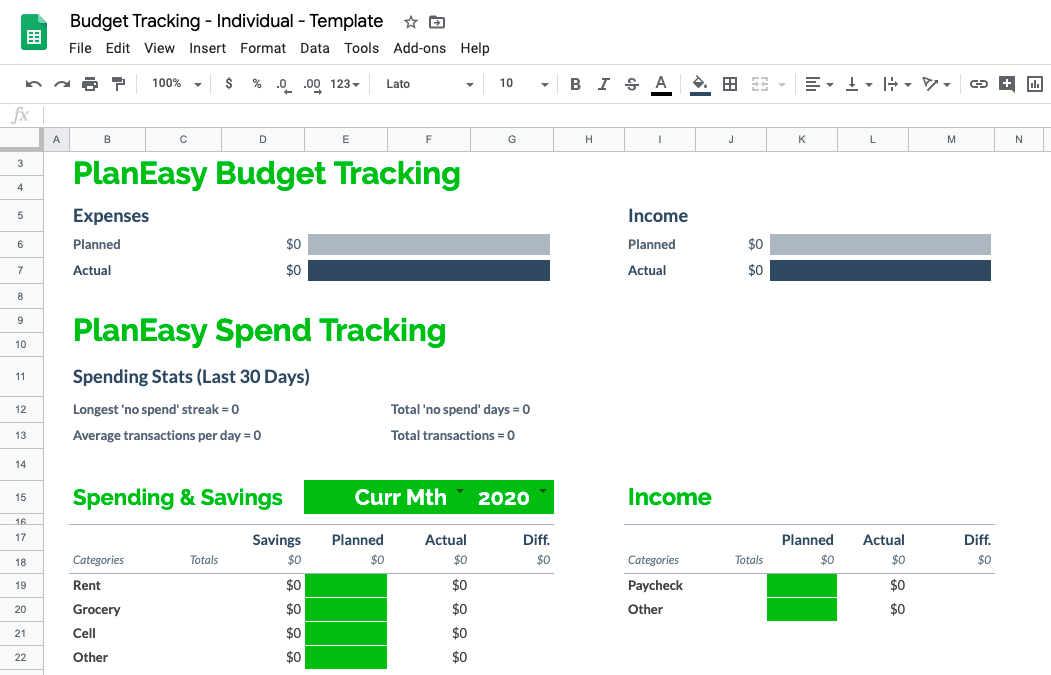Open the View menu
The width and height of the screenshot is (1051, 675).
pyautogui.click(x=159, y=48)
